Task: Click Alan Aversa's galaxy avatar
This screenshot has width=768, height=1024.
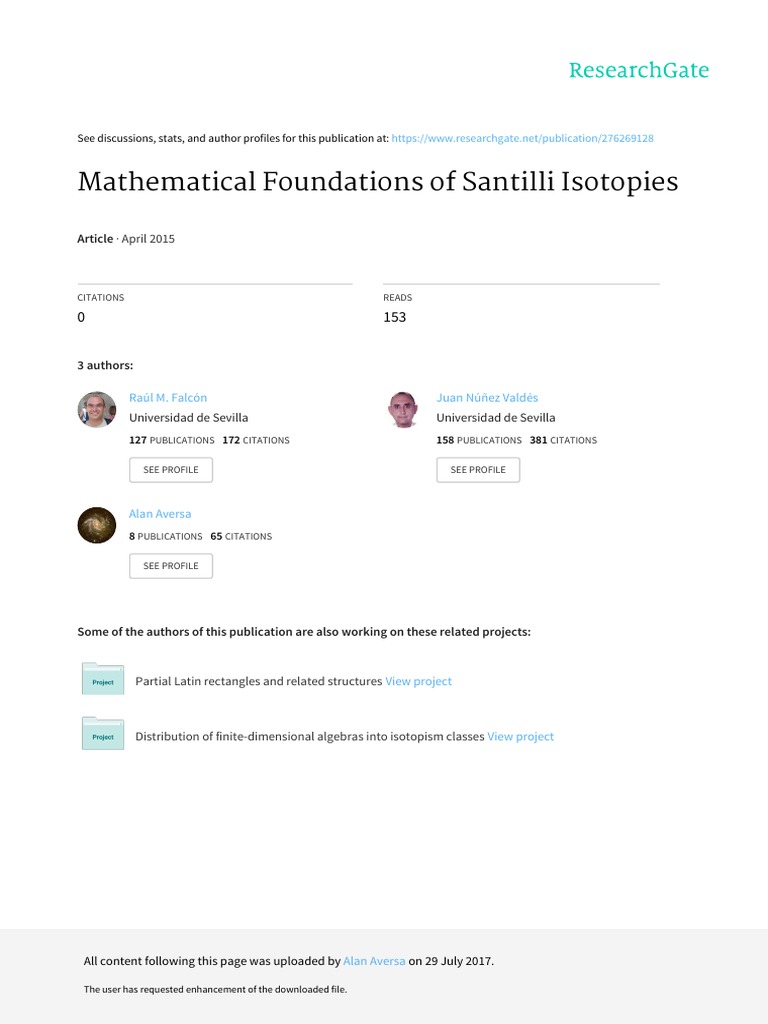Action: coord(97,525)
